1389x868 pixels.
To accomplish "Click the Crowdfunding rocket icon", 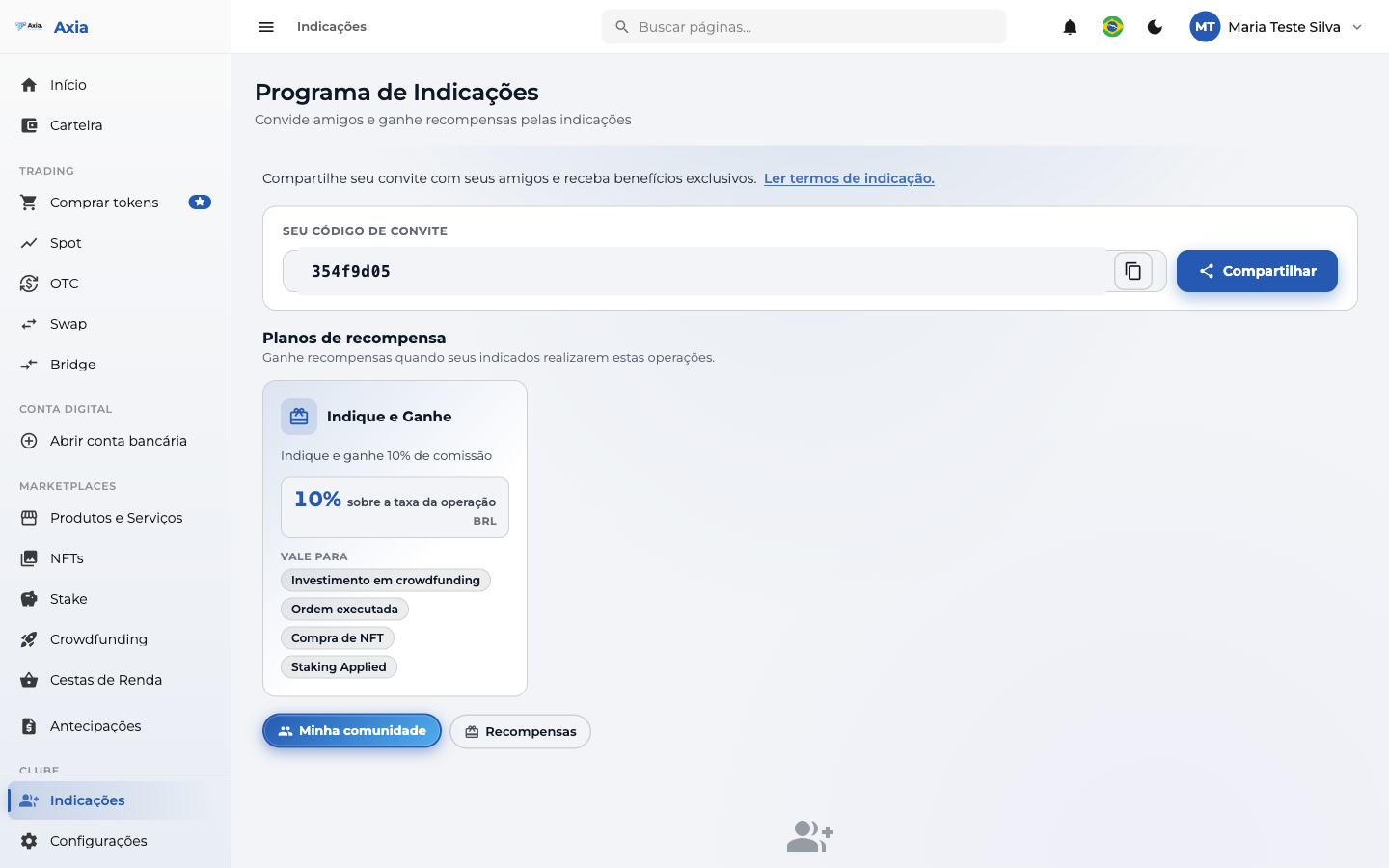I will pyautogui.click(x=29, y=639).
